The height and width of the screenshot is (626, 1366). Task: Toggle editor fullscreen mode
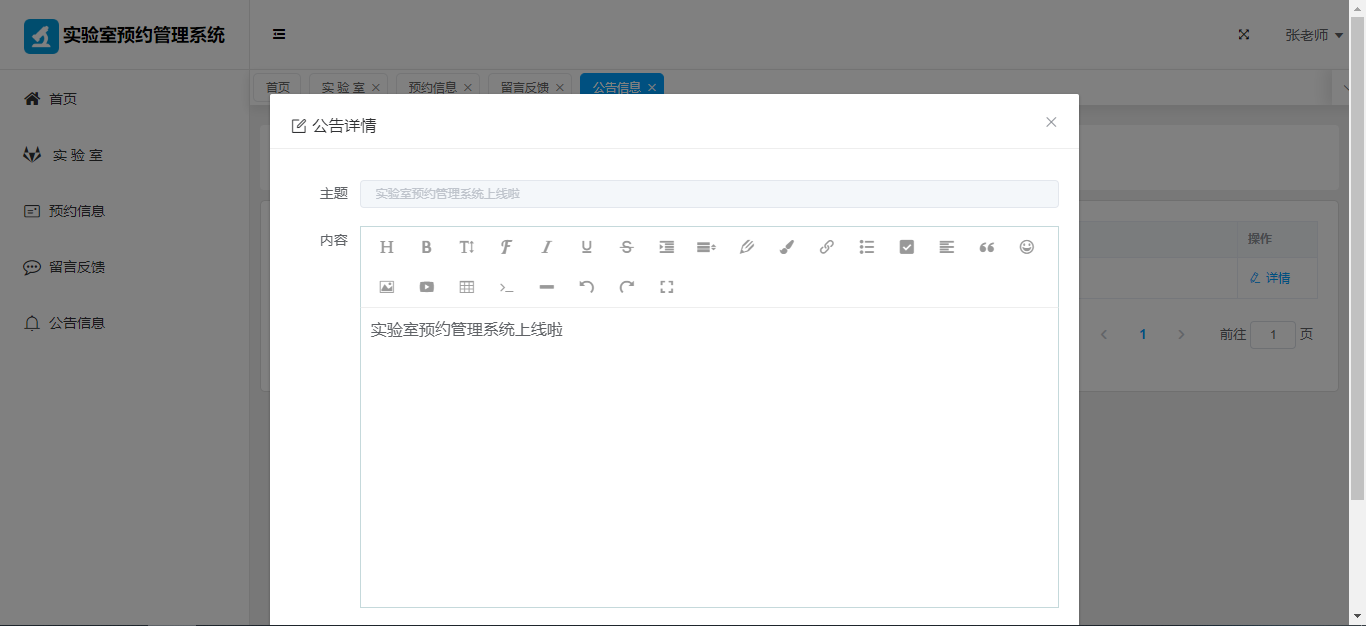coord(667,287)
